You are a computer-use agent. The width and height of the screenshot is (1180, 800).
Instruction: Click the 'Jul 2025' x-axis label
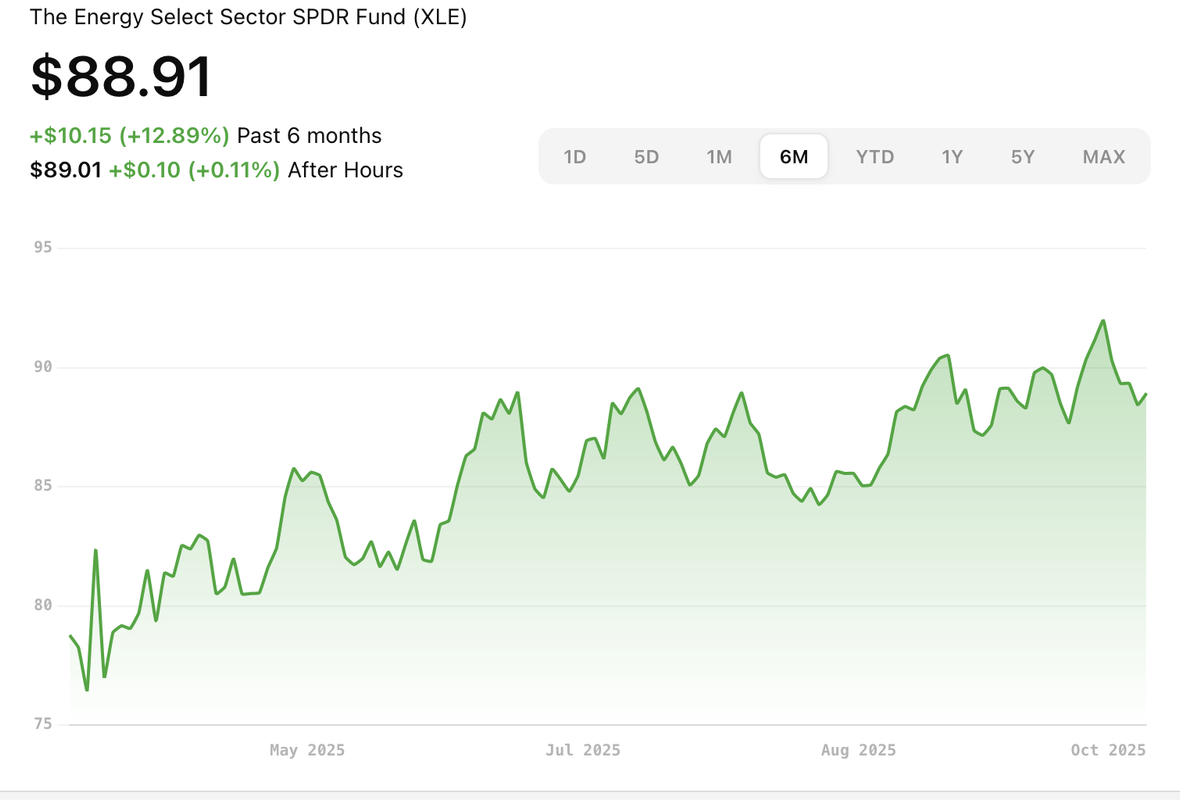tap(583, 750)
